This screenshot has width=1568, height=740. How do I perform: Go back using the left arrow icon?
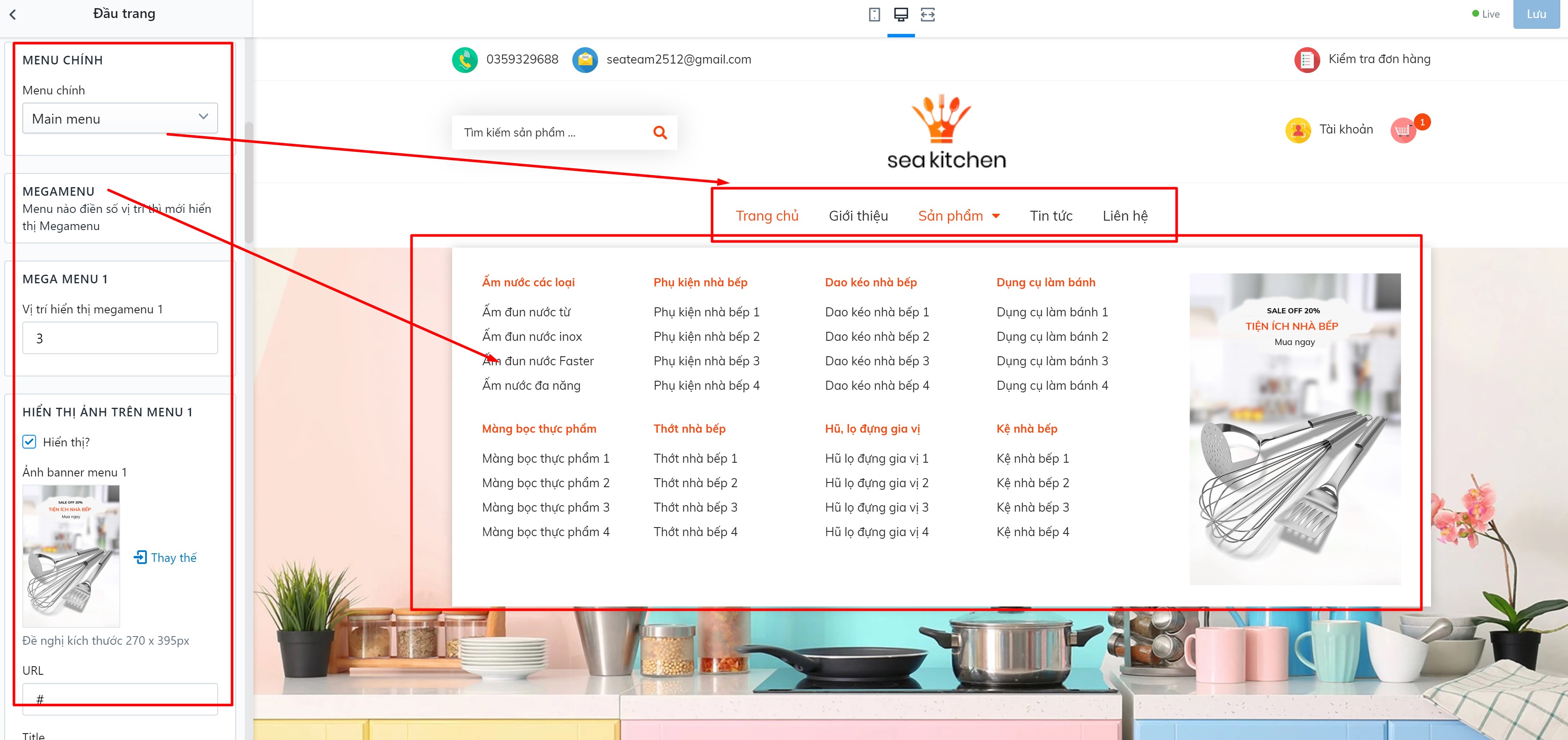coord(13,14)
